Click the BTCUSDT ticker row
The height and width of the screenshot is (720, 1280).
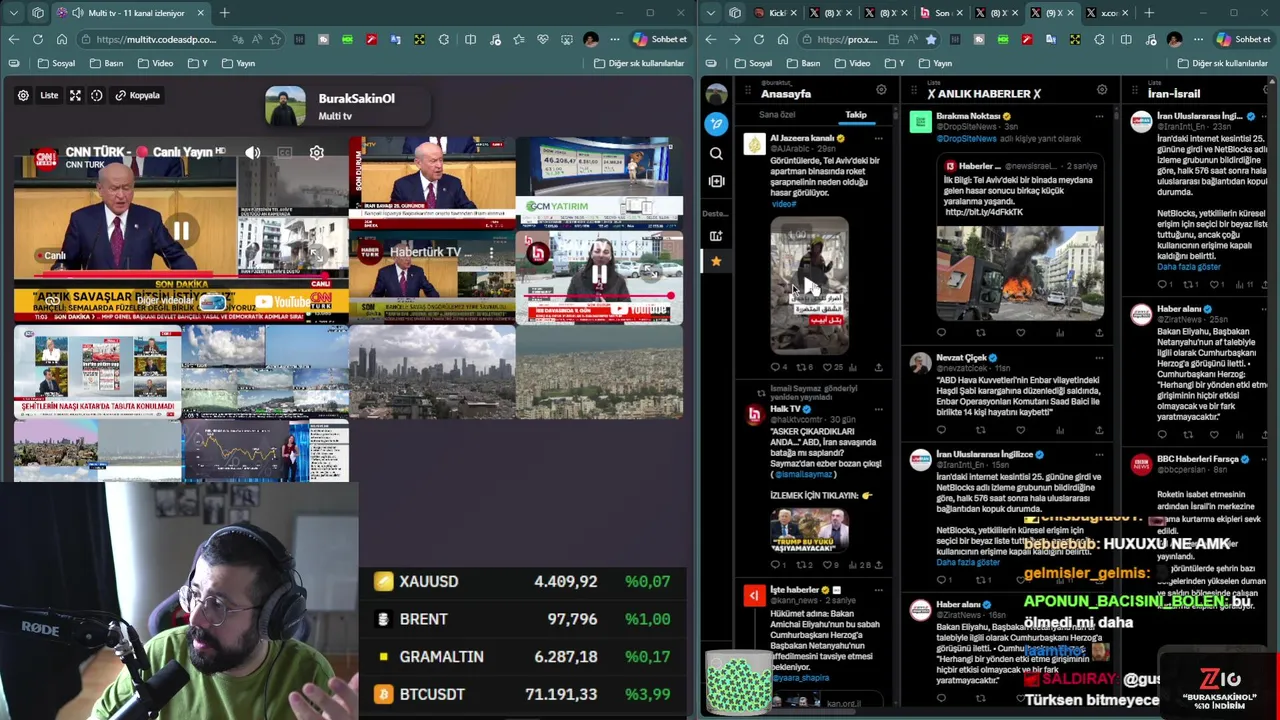tap(522, 694)
